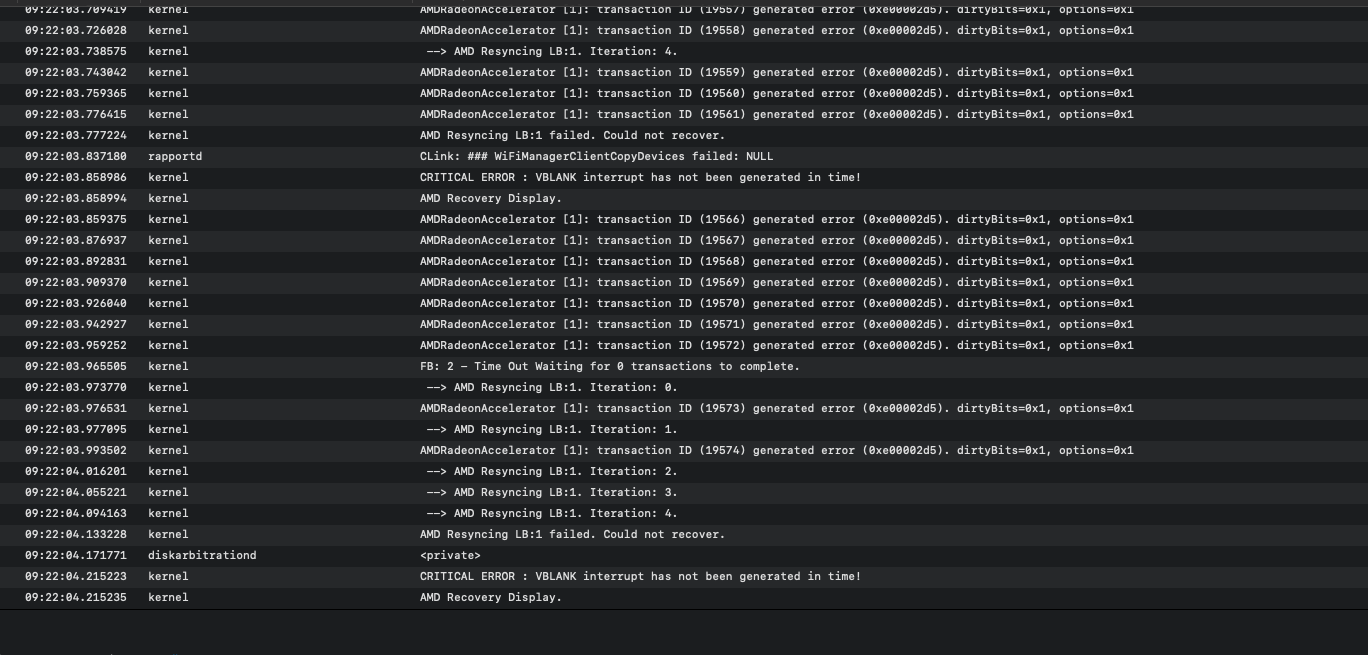This screenshot has width=1368, height=655.
Task: Select the AMD Resyncing Iteration: 3 entry
Action: click(551, 492)
